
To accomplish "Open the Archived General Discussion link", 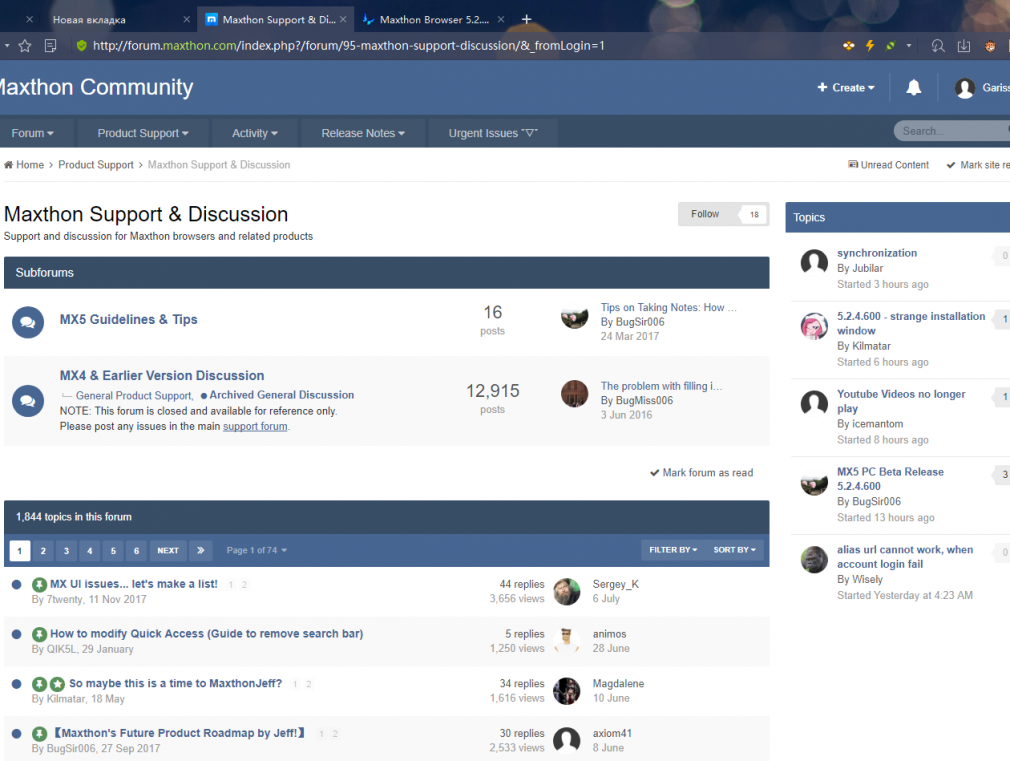I will click(x=281, y=395).
